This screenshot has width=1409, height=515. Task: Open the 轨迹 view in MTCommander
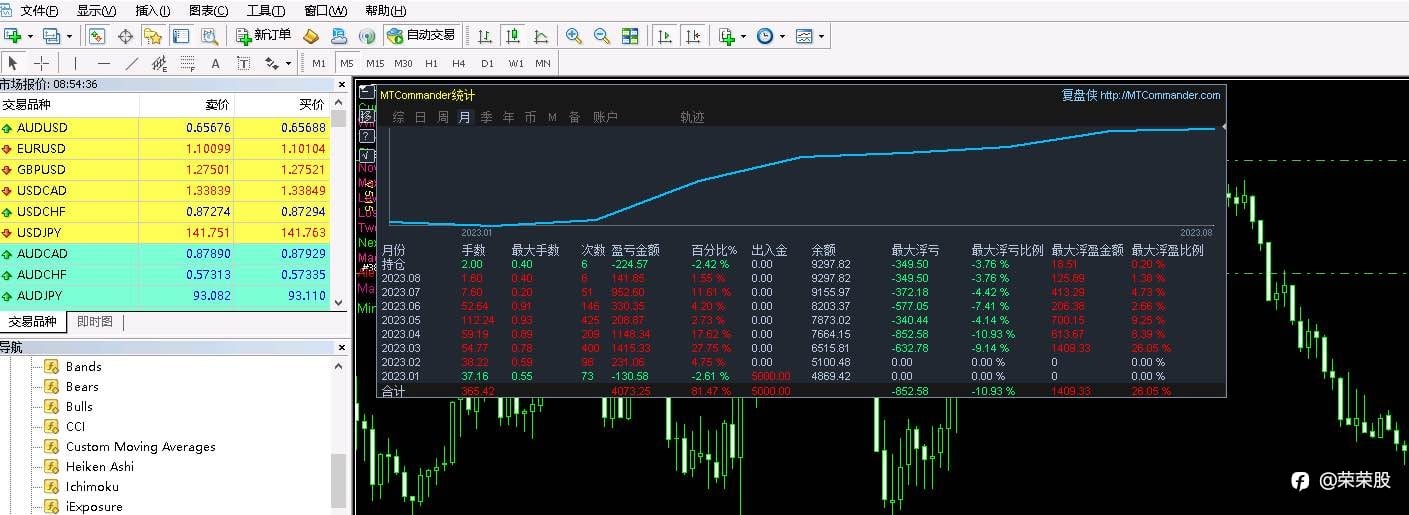[x=692, y=117]
